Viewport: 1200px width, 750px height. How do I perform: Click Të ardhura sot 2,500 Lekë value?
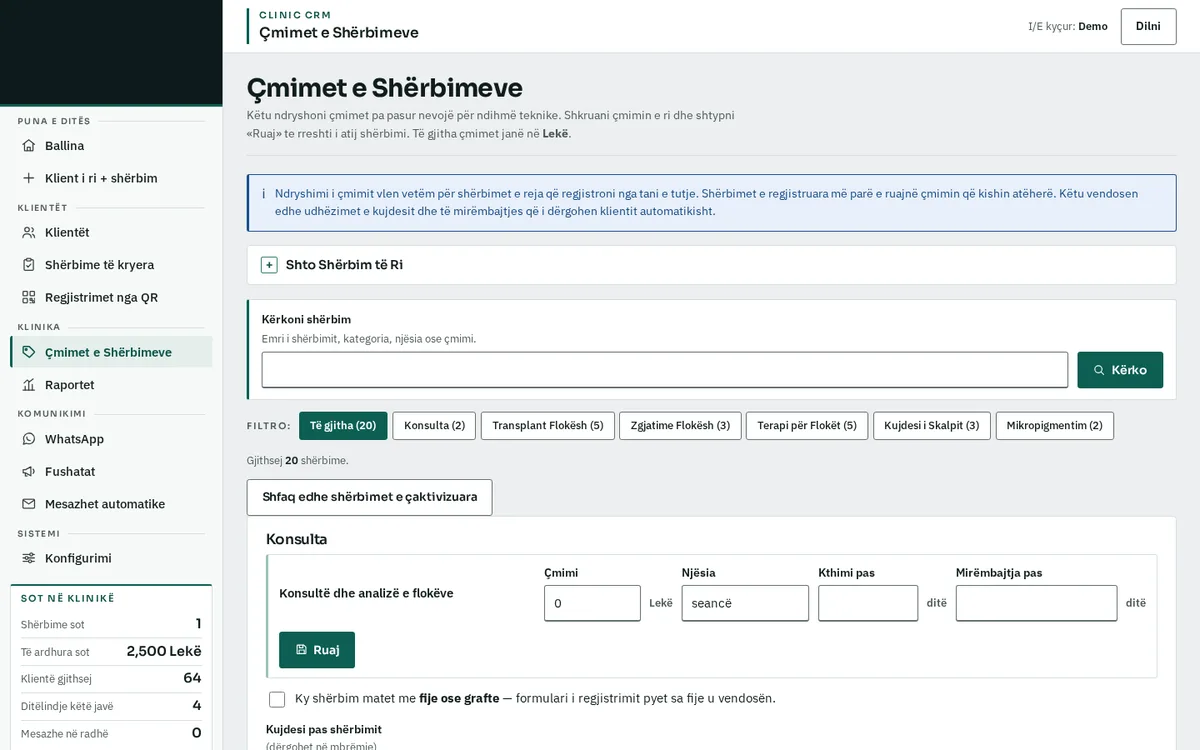pos(164,651)
